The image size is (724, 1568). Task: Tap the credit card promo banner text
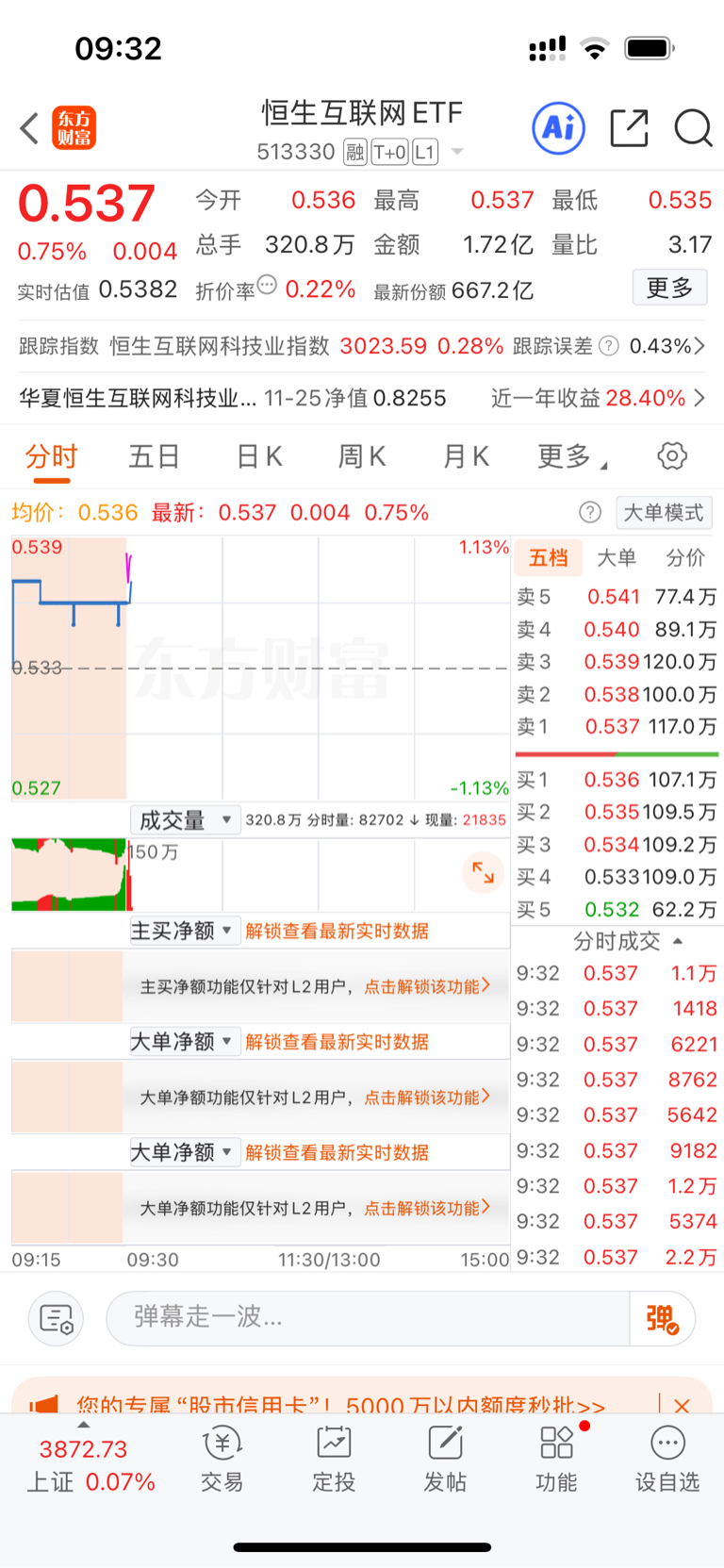tap(340, 1405)
